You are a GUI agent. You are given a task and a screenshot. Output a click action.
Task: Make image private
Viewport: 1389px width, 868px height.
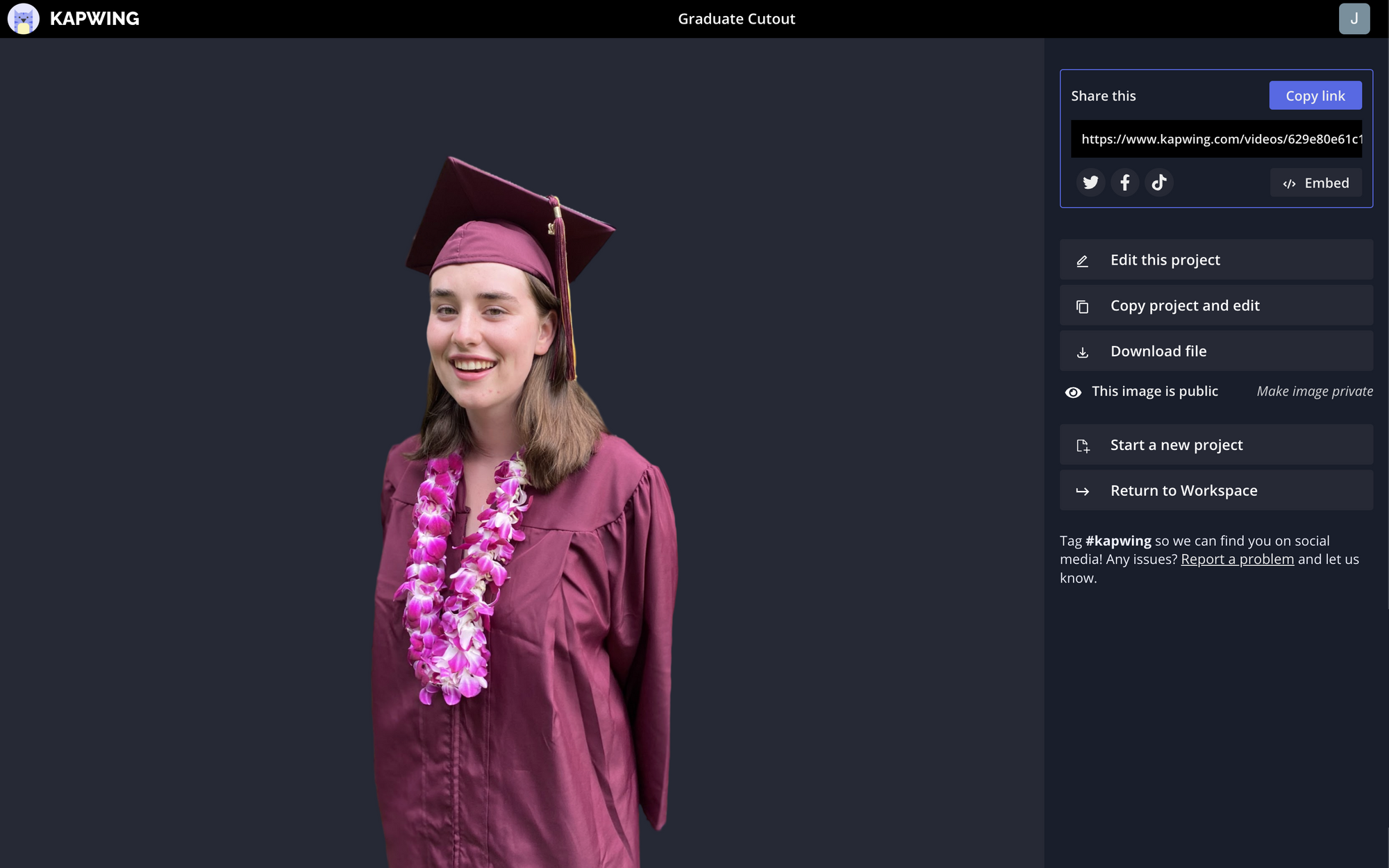tap(1314, 392)
